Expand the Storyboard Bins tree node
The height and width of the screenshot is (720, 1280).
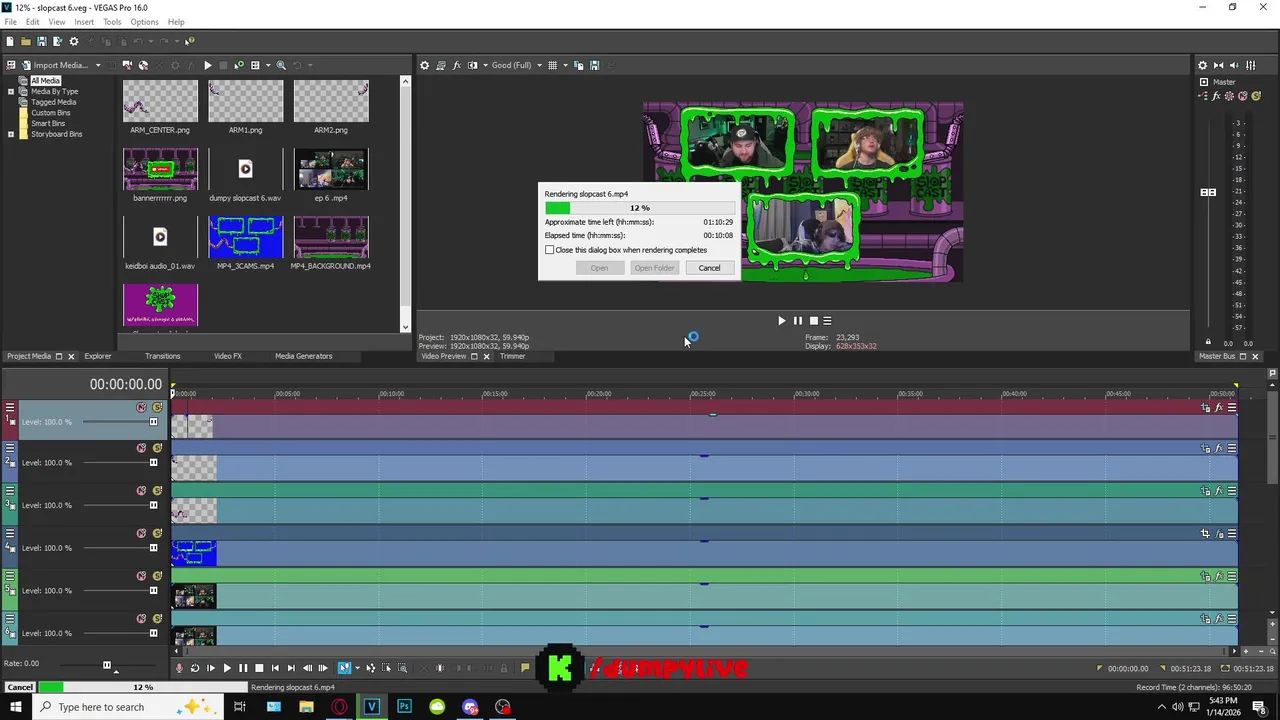(x=11, y=134)
